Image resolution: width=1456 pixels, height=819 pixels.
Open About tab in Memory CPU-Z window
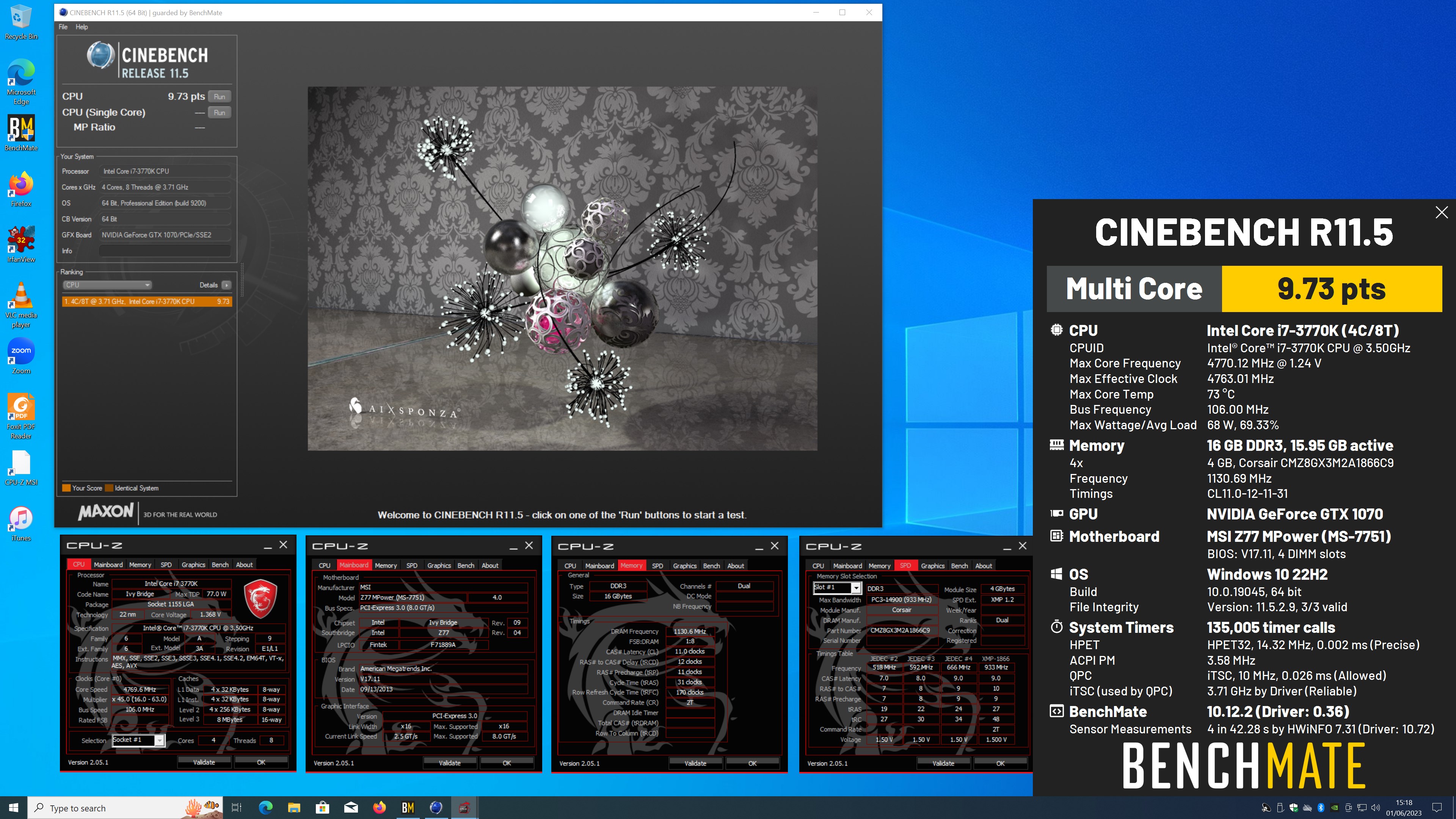tap(735, 566)
